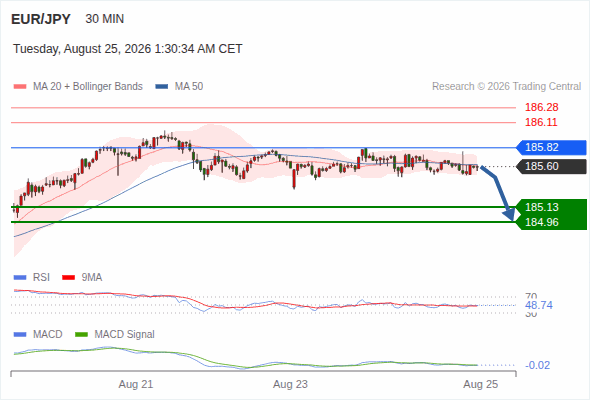
Task: Click the MACD Signal green legend marker
Action: 81,335
